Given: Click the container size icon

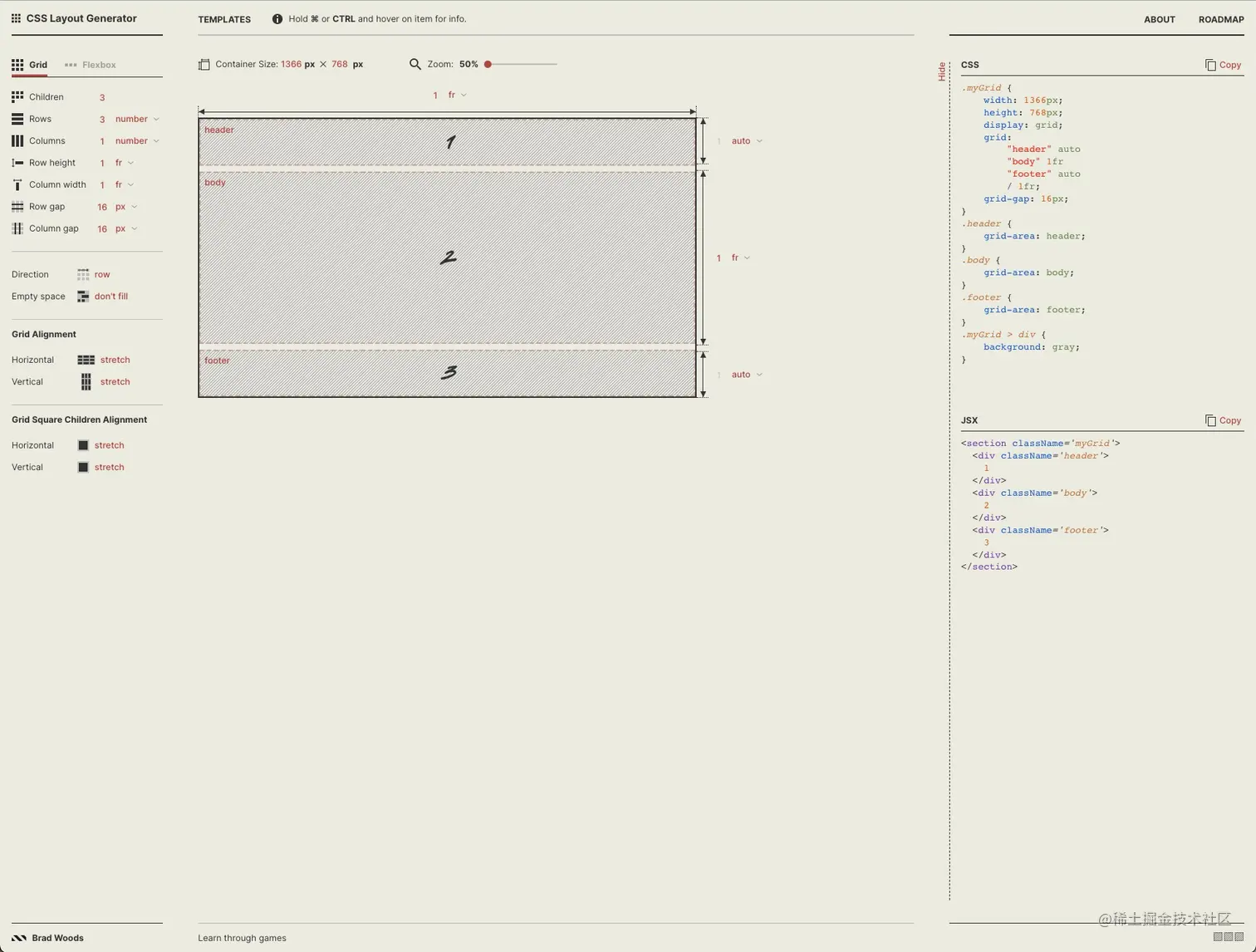Looking at the screenshot, I should (204, 65).
